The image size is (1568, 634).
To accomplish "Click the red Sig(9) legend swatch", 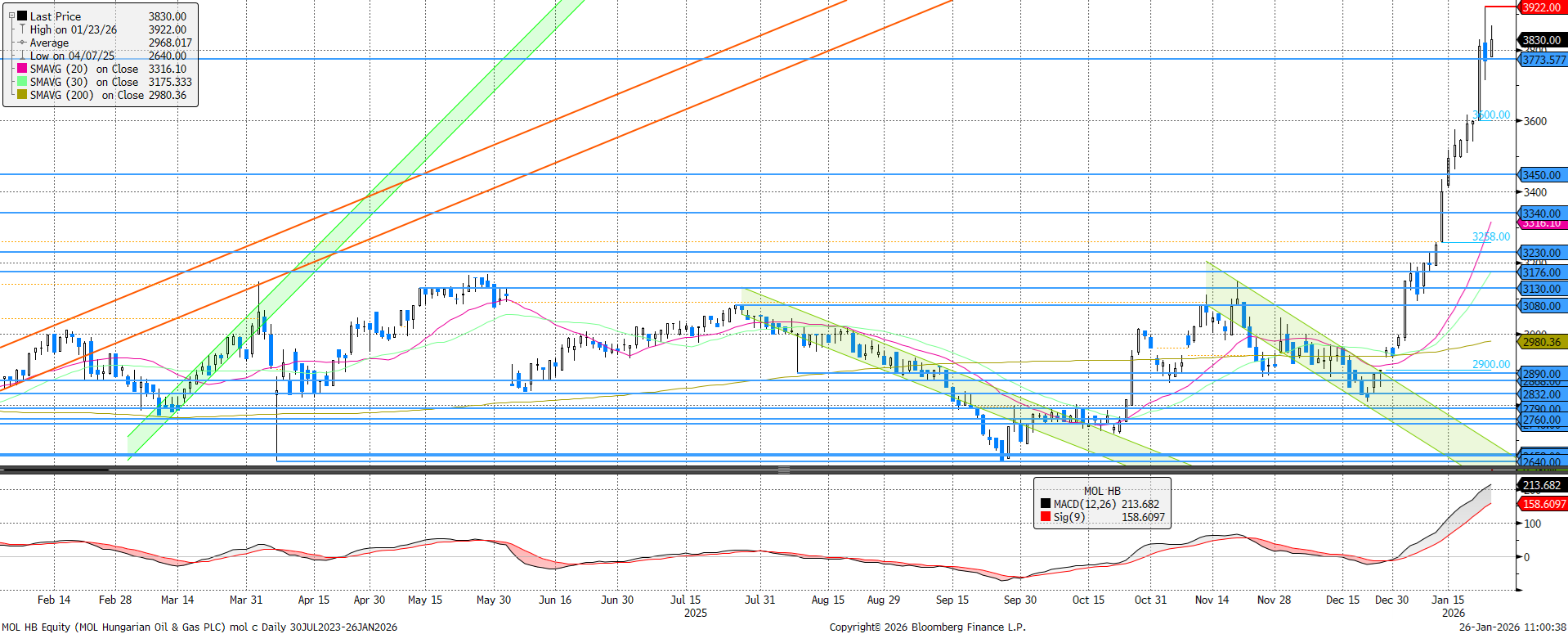I will (x=1046, y=518).
